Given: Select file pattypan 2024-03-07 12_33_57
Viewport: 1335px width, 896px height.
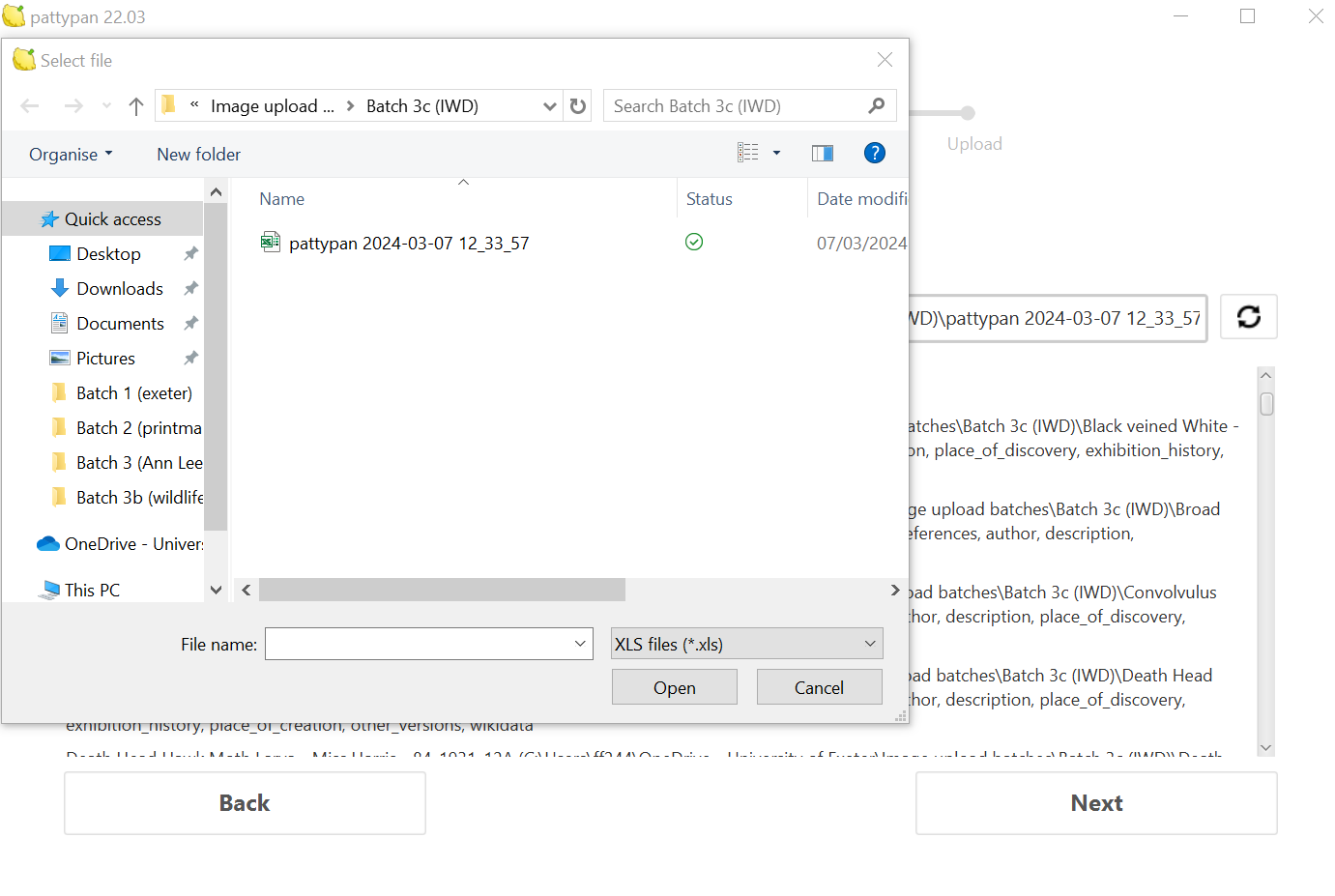Looking at the screenshot, I should tap(409, 244).
